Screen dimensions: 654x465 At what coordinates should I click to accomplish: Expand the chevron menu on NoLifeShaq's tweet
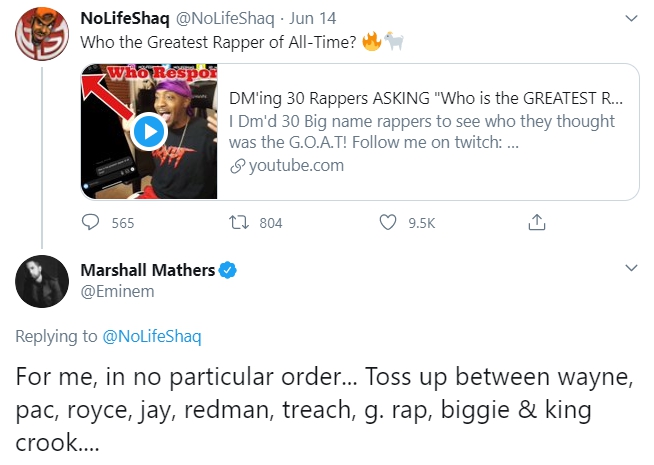(x=629, y=18)
